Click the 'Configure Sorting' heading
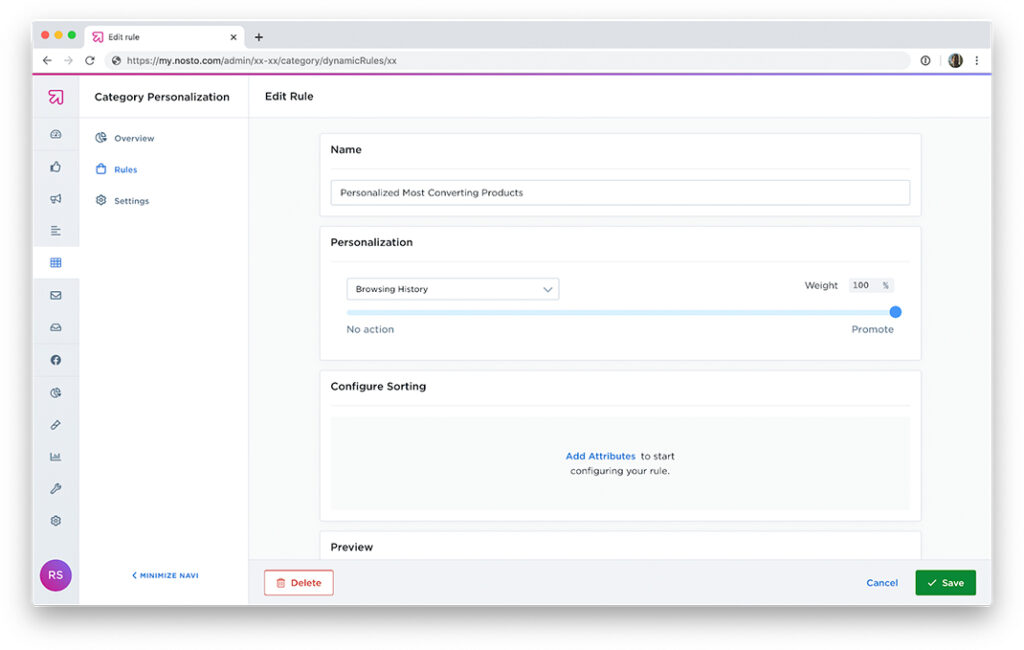Image resolution: width=1024 pixels, height=650 pixels. (378, 386)
